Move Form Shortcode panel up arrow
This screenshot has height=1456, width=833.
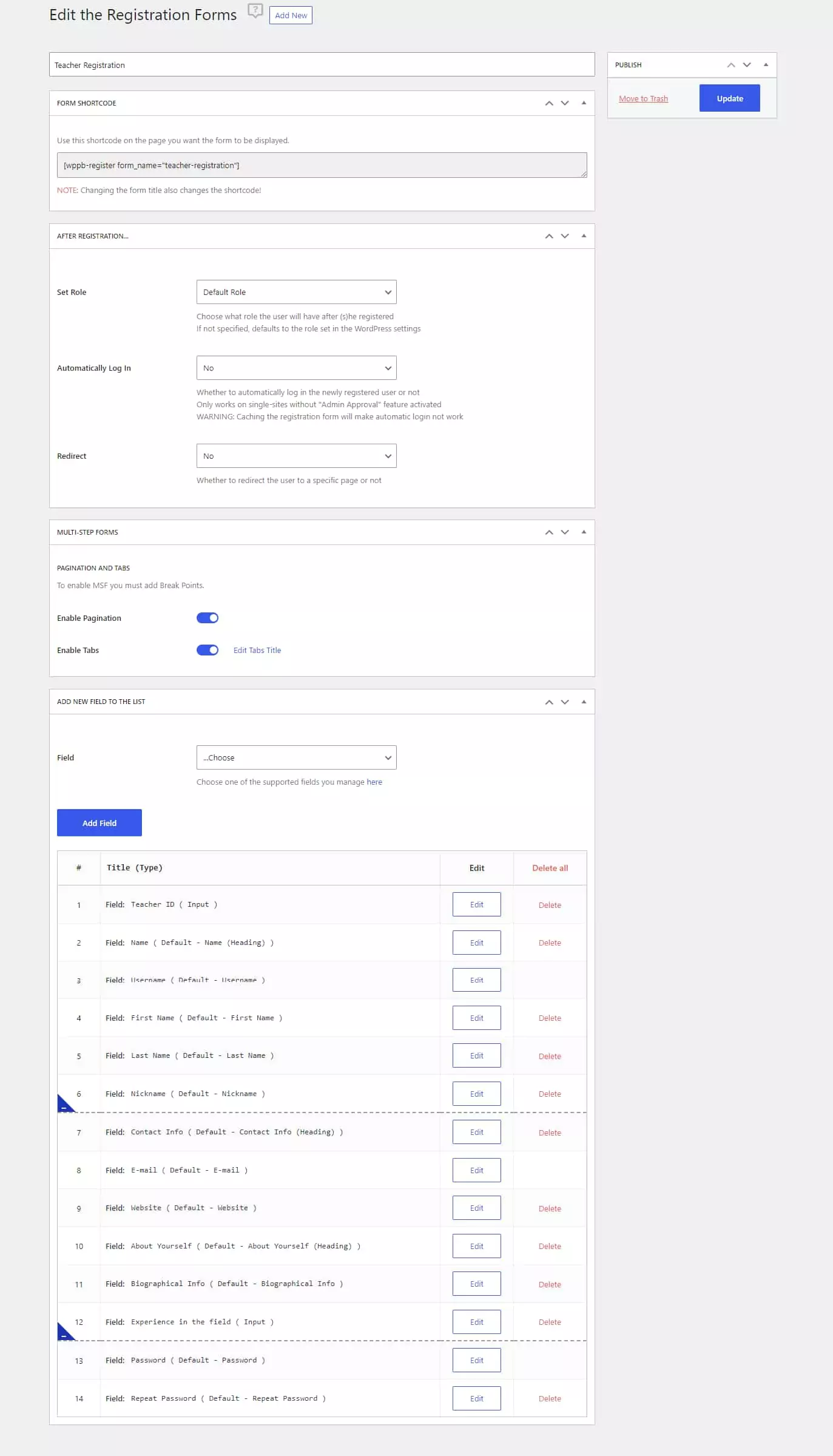click(x=548, y=103)
